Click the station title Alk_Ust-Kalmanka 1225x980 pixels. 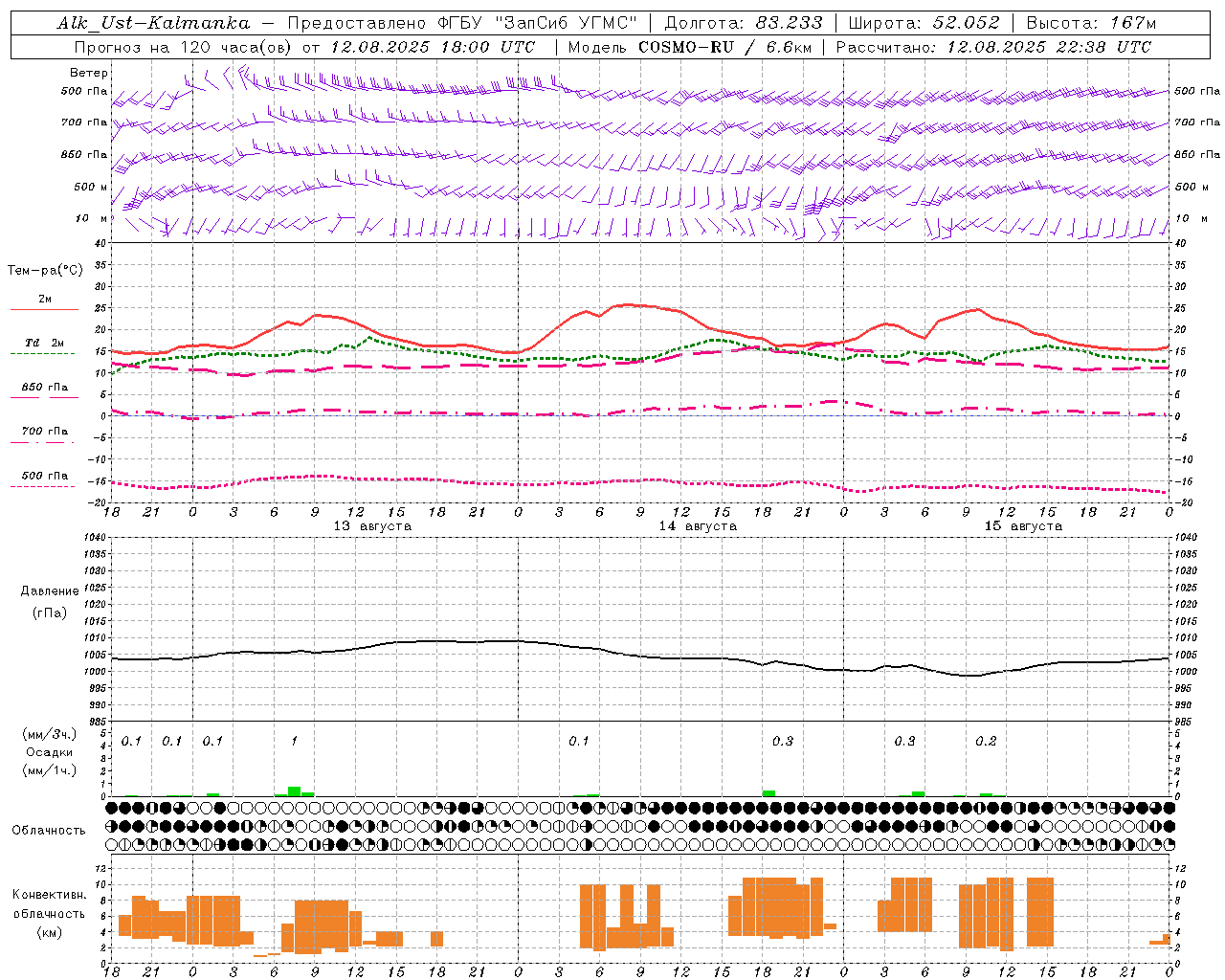pos(153,23)
